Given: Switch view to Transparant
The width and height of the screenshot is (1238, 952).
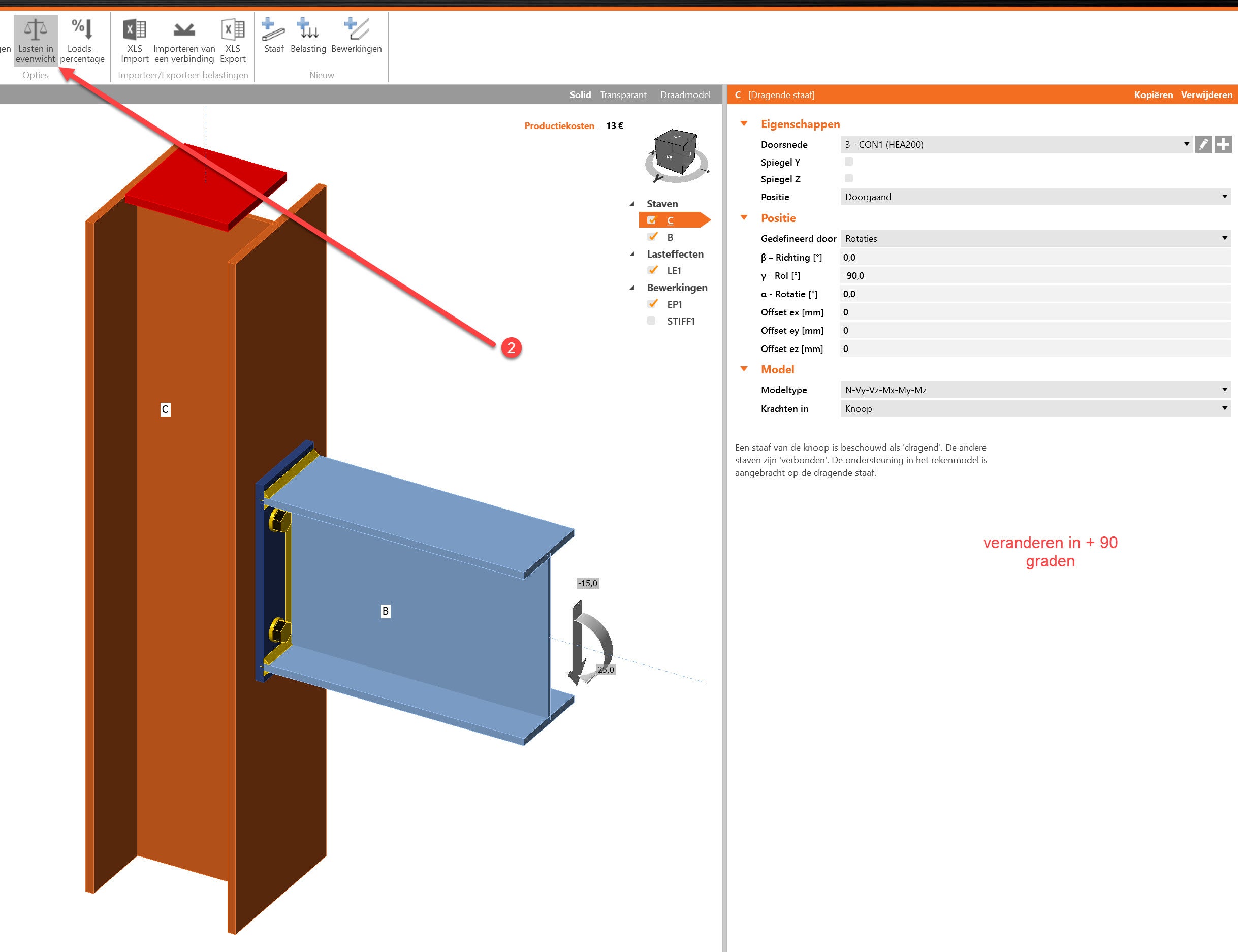Looking at the screenshot, I should 623,94.
